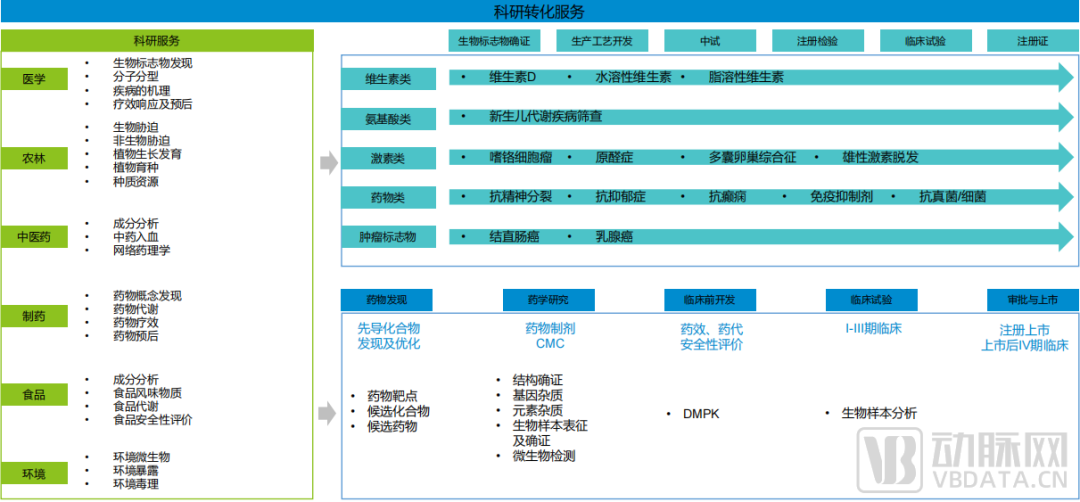Select the 环境毒理 item
This screenshot has height=502, width=1080.
[x=136, y=484]
